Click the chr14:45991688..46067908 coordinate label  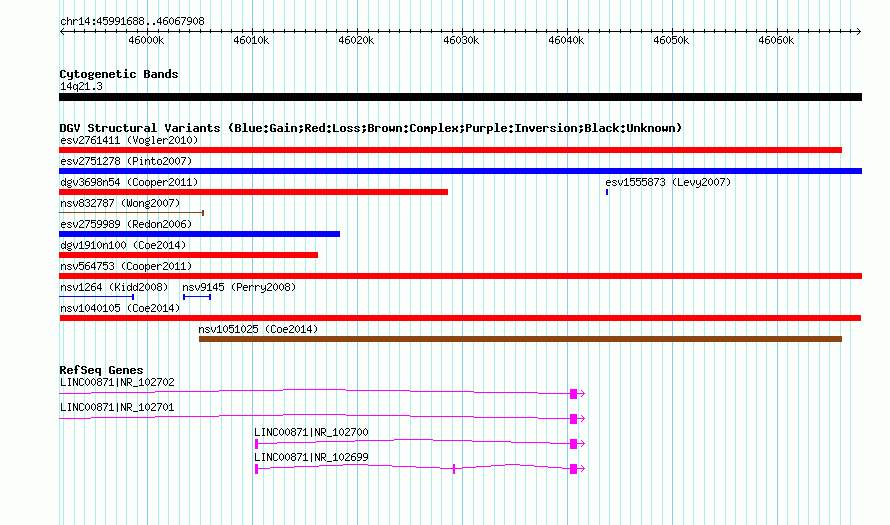(x=132, y=21)
